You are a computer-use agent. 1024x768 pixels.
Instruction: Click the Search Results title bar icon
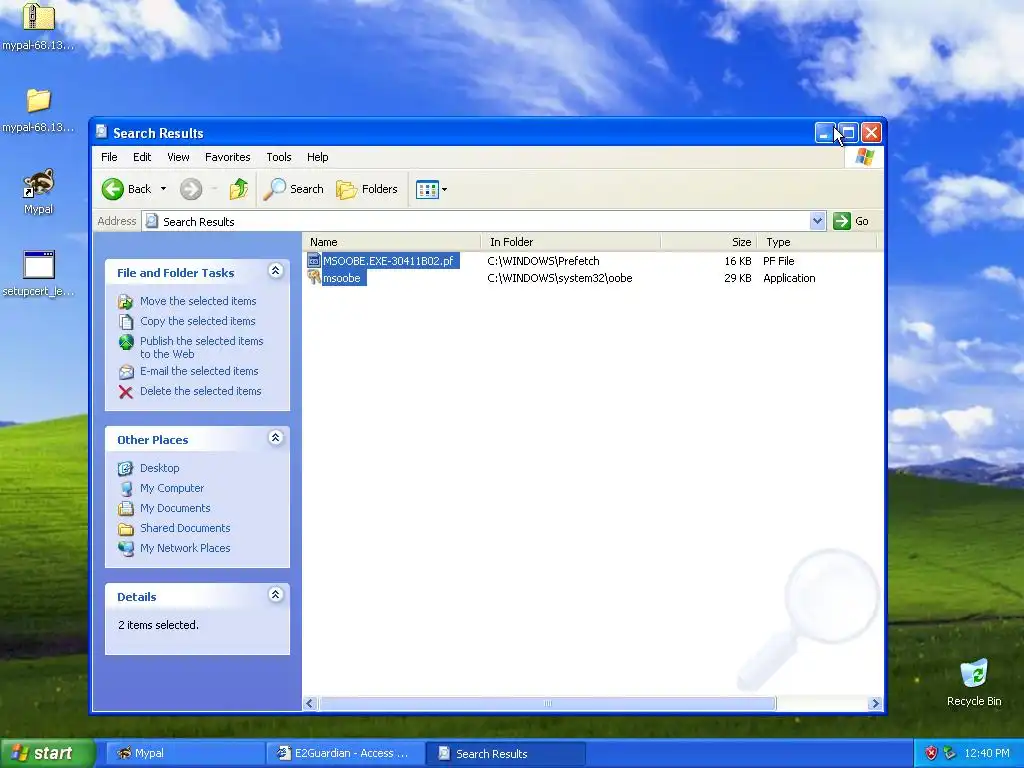point(101,132)
